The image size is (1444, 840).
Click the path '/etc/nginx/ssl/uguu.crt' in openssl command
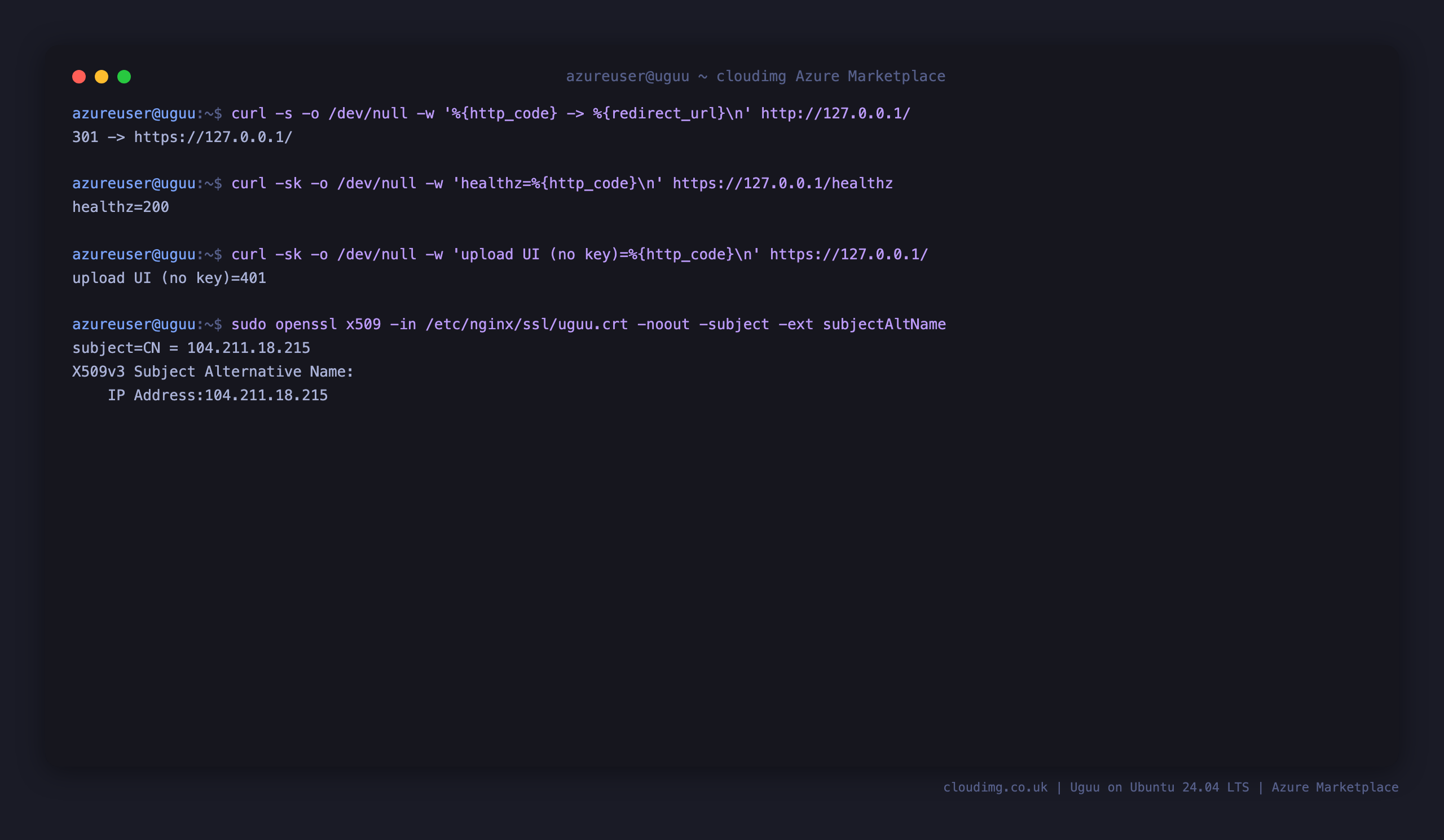pyautogui.click(x=527, y=324)
